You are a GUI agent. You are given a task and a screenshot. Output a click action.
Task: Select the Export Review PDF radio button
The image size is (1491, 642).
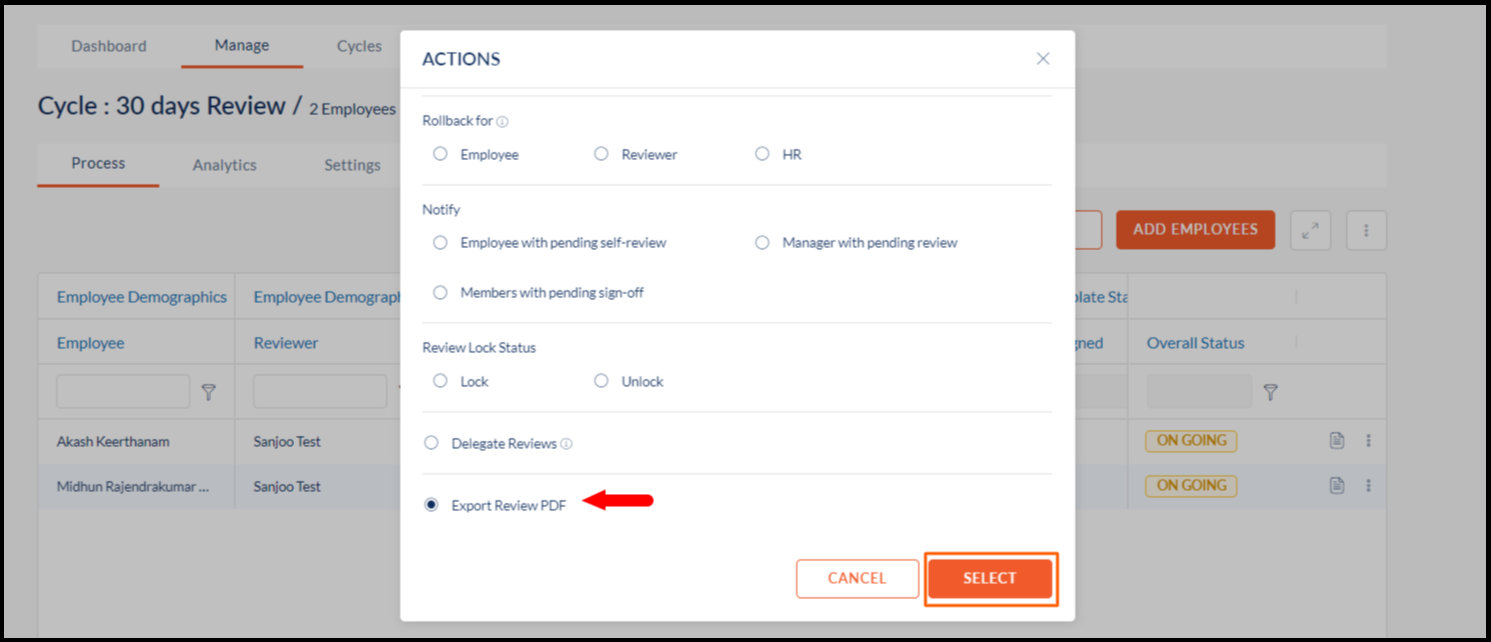pos(431,505)
